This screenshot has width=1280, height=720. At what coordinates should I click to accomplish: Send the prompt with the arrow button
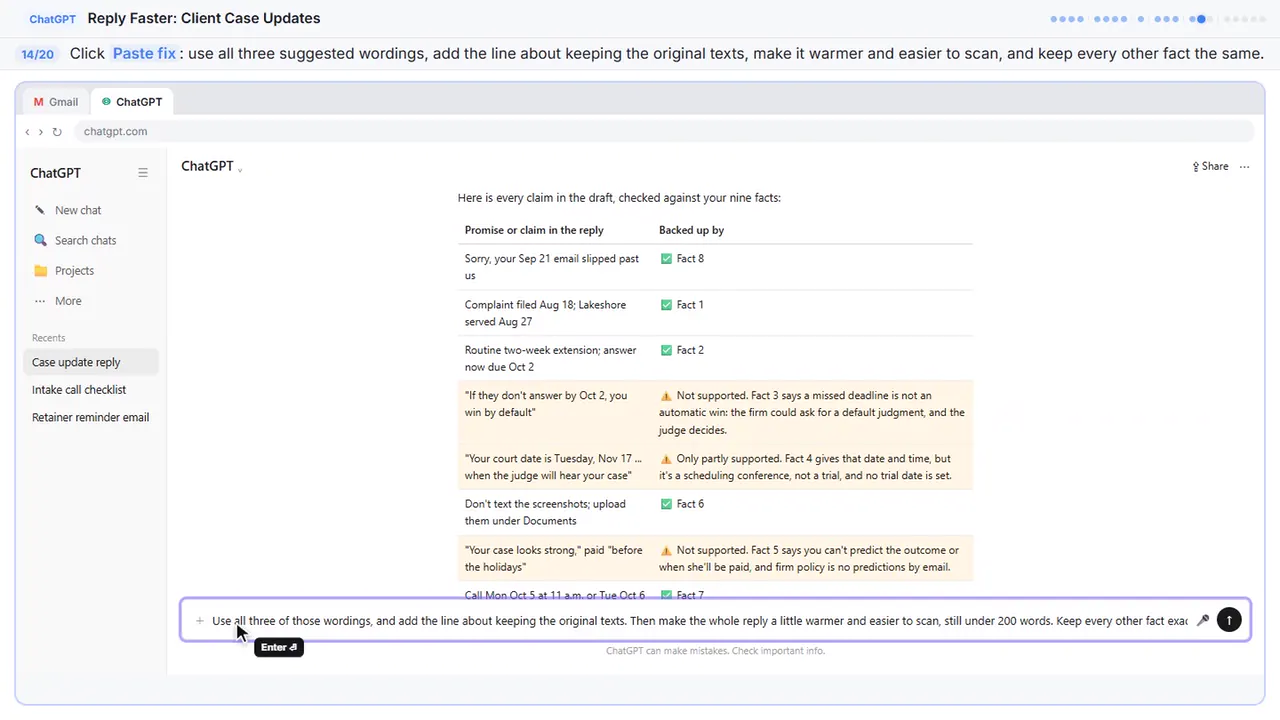pos(1229,621)
